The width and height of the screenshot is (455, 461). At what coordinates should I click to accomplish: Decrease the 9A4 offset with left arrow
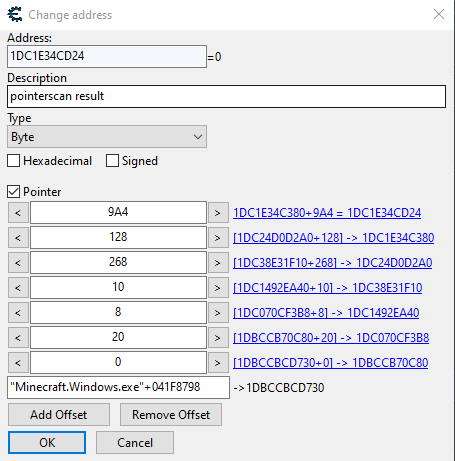coord(18,213)
